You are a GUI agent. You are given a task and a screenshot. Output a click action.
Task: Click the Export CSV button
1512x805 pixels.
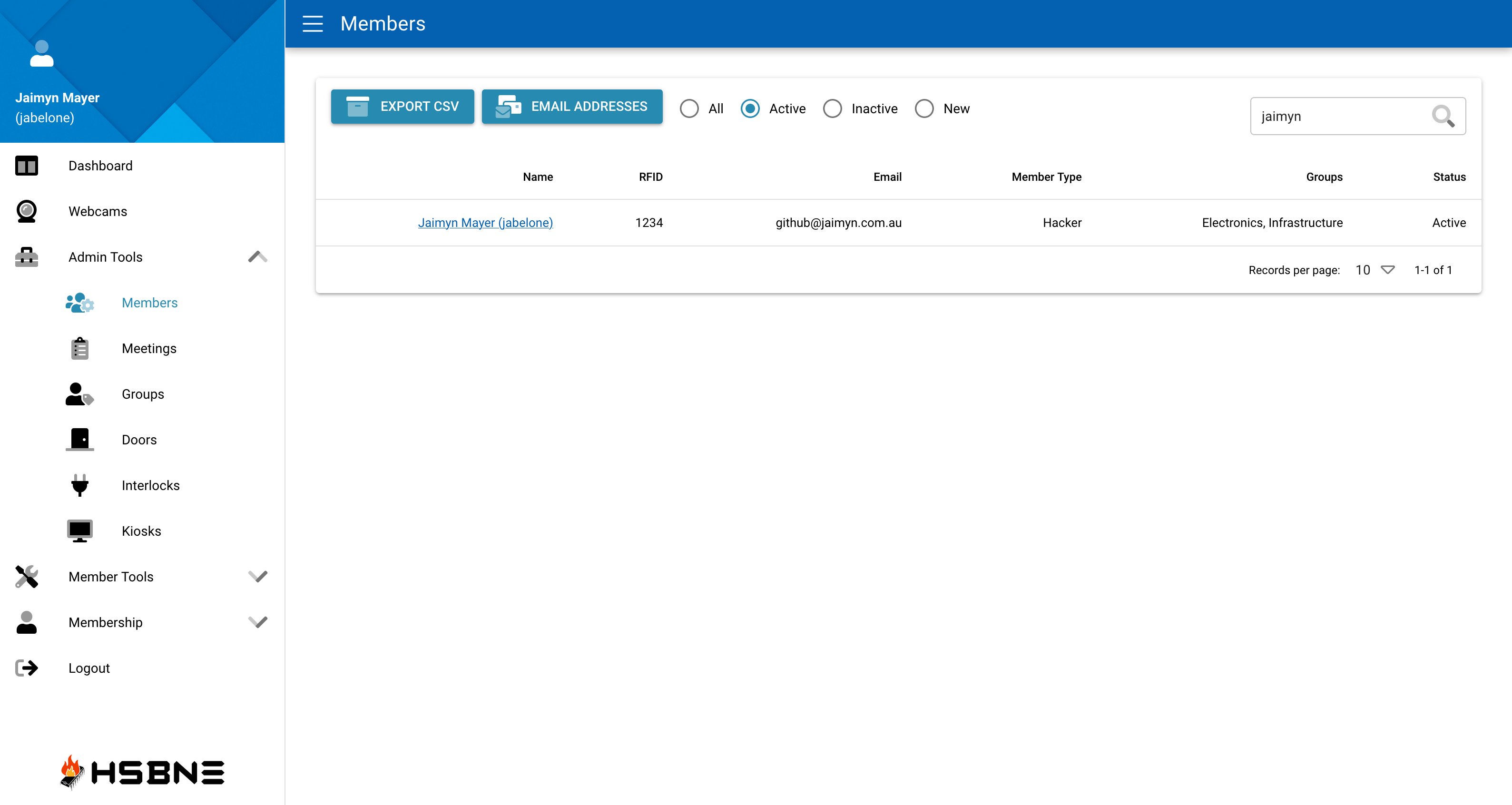402,106
